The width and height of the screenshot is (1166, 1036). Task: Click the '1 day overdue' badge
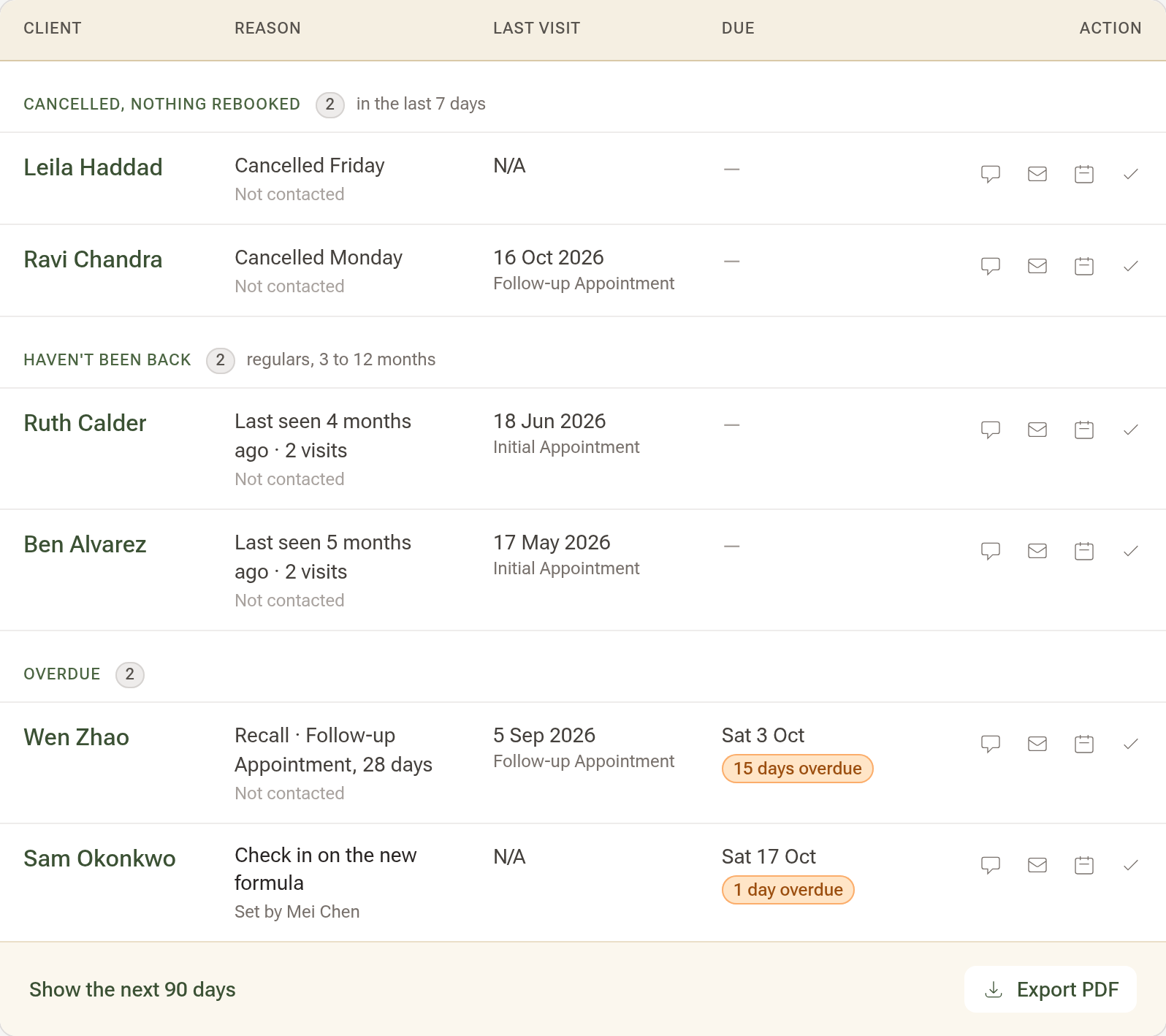(x=788, y=890)
